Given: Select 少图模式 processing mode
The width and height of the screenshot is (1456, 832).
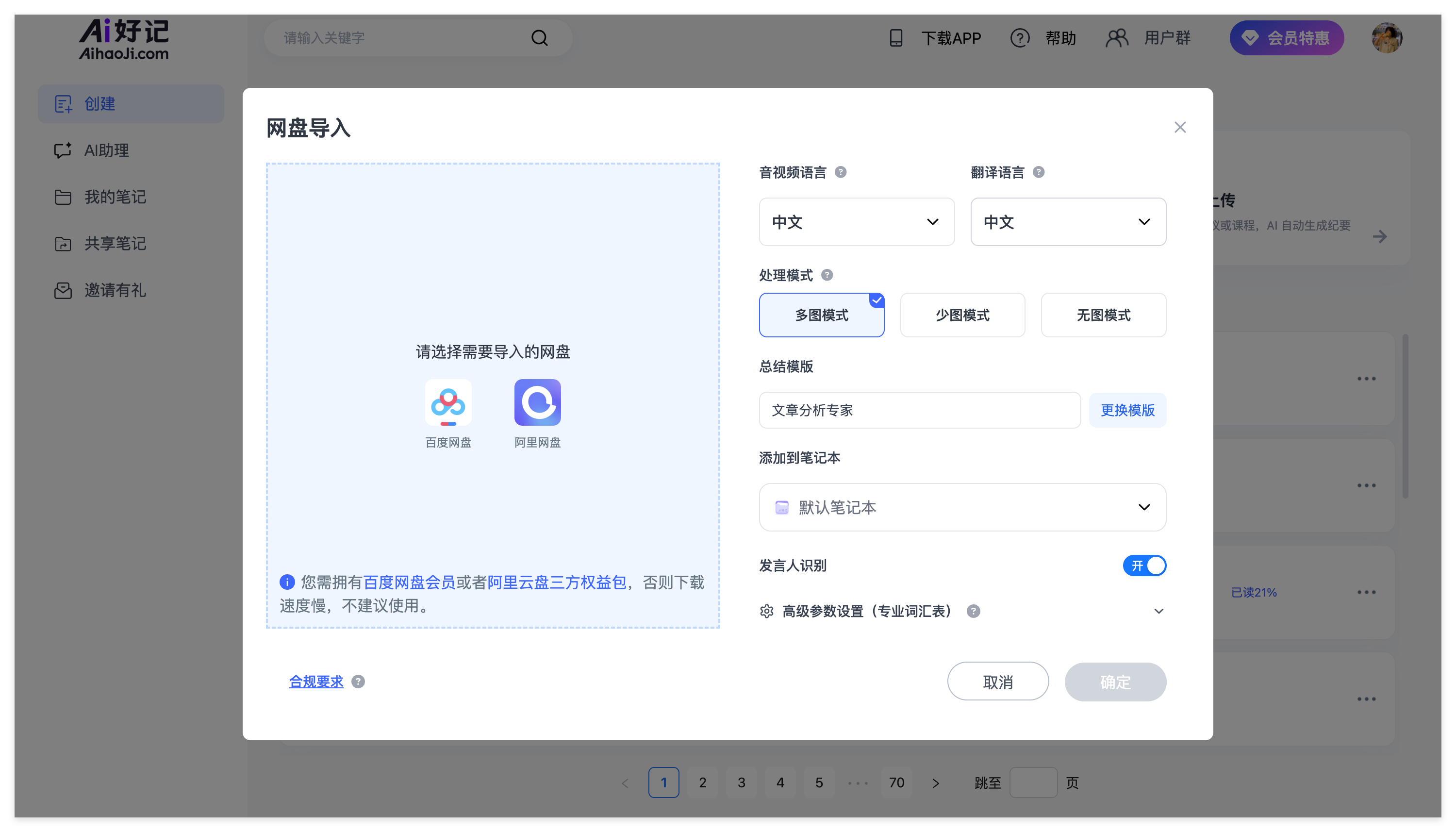Looking at the screenshot, I should 962,315.
